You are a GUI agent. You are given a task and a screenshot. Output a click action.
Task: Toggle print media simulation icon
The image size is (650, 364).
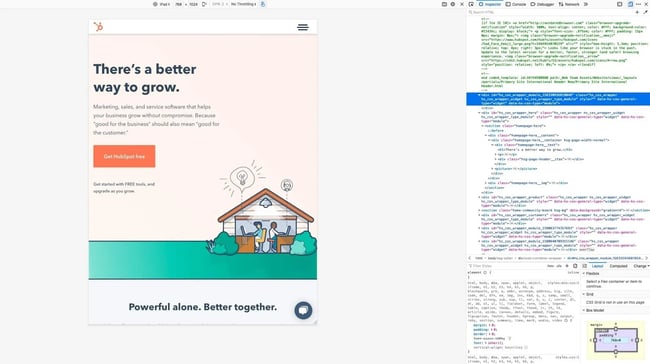coord(575,266)
